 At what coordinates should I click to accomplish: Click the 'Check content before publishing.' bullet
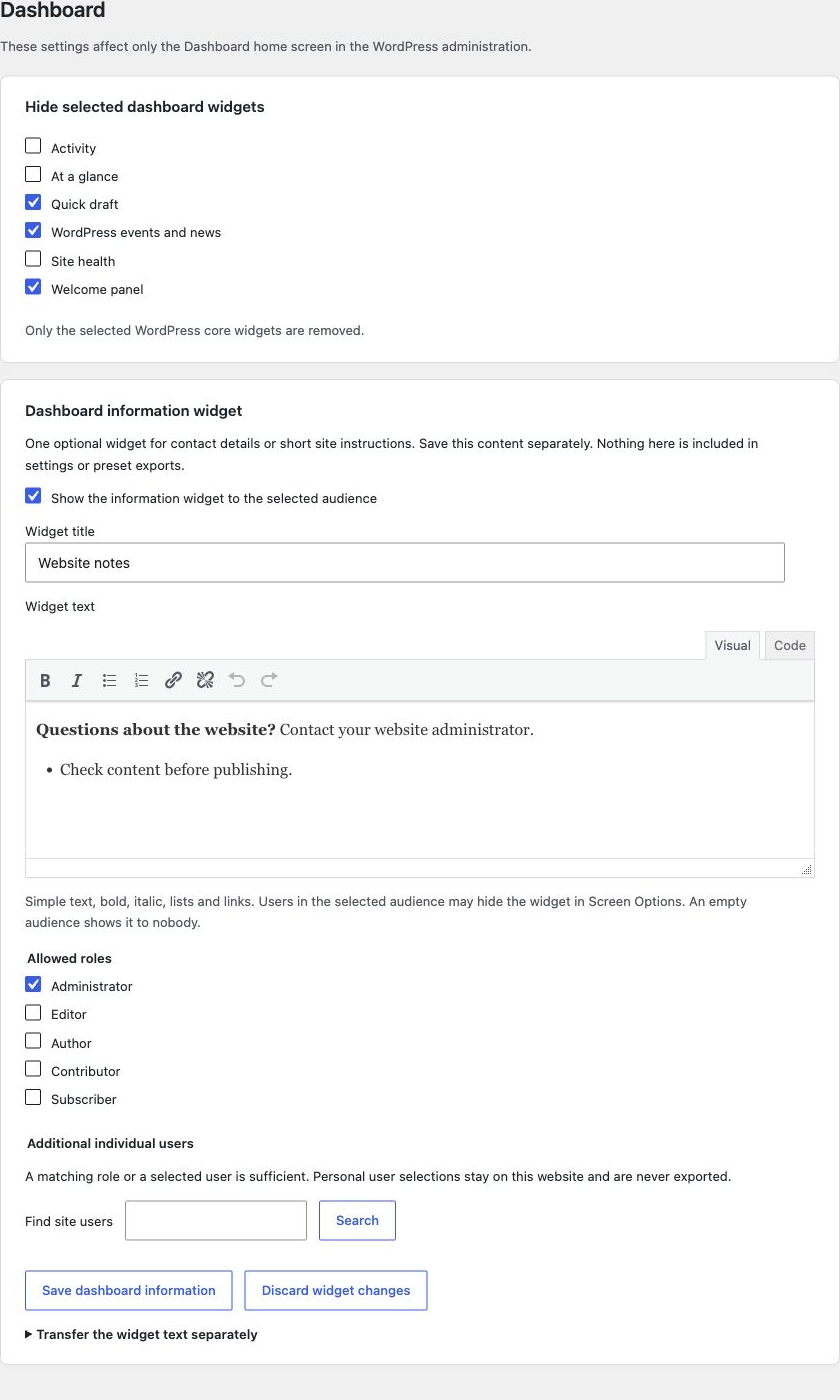[x=176, y=769]
